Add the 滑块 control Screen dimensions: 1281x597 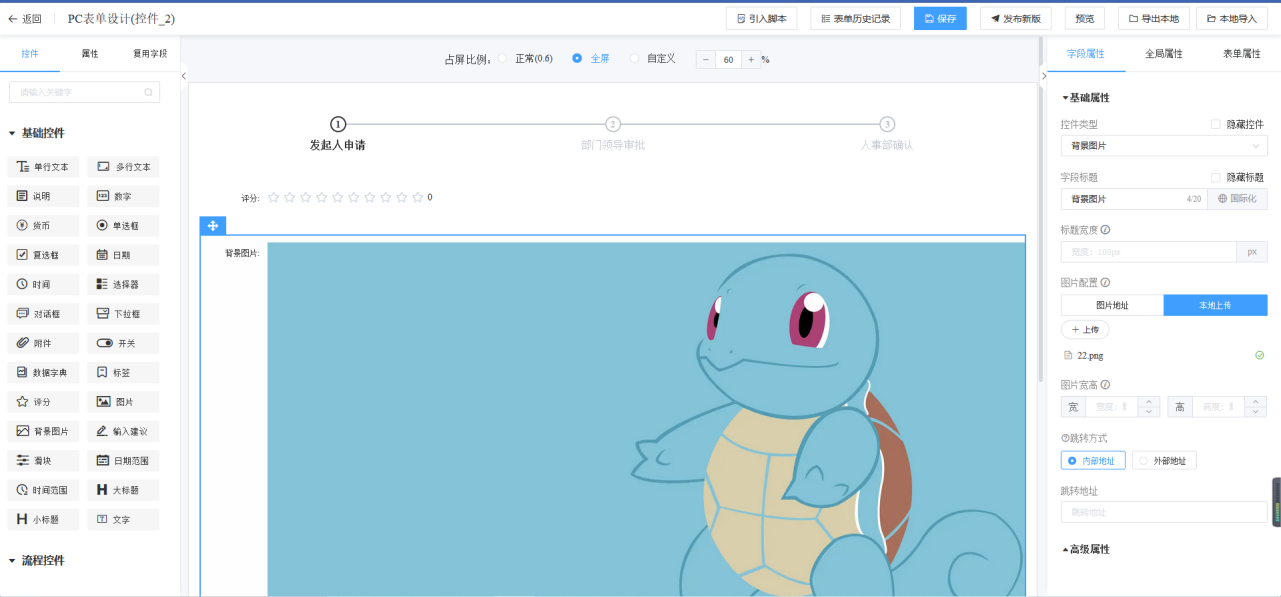[43, 461]
